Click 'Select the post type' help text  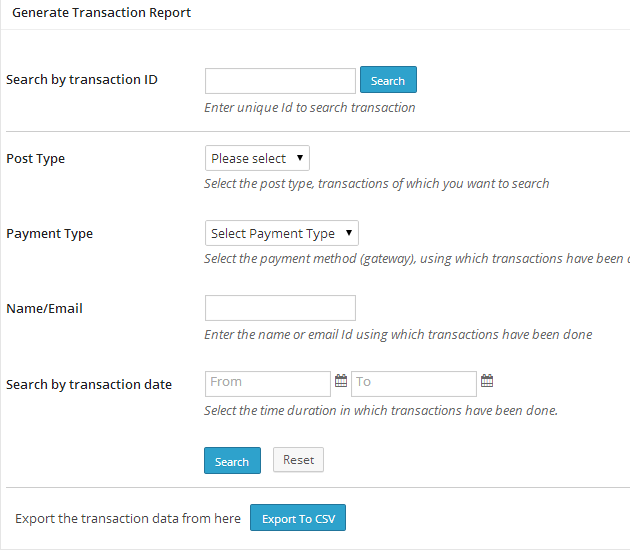376,184
